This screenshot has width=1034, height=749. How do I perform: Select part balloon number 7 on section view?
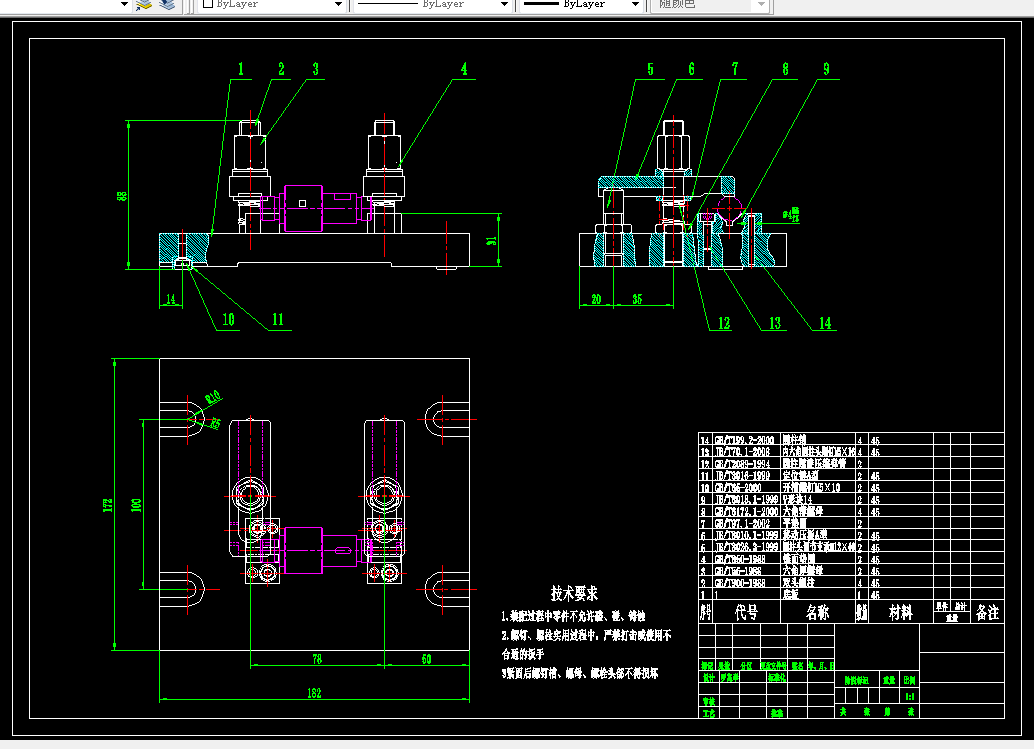point(735,69)
